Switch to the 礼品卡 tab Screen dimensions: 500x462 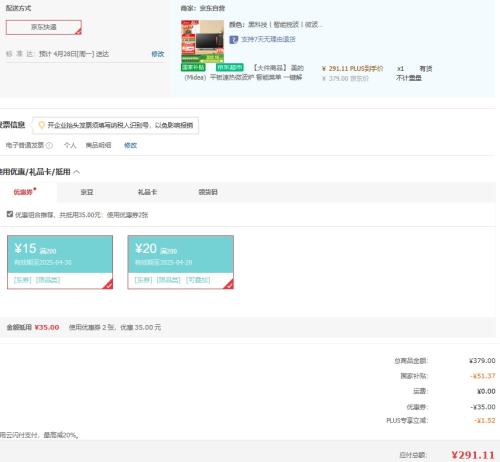(147, 192)
